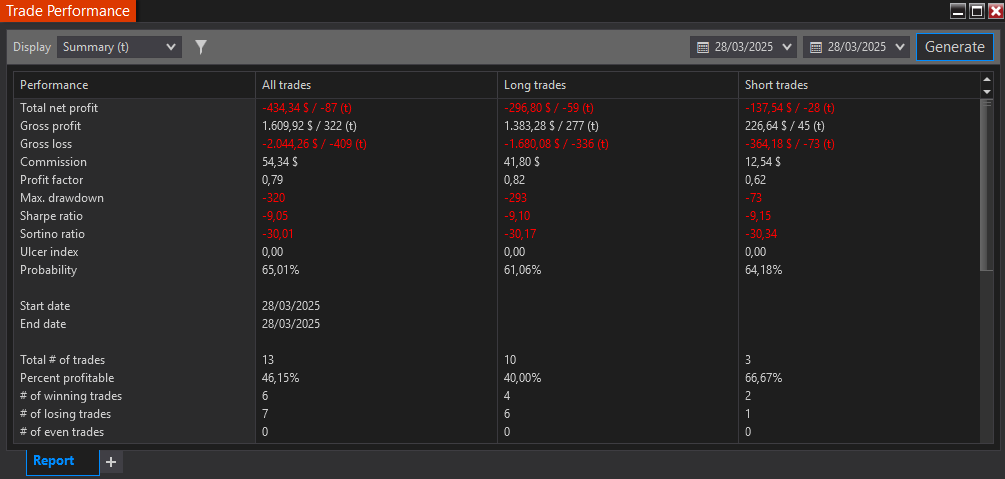Click the Commission row label
Screen dimensions: 1005x479
coord(53,162)
